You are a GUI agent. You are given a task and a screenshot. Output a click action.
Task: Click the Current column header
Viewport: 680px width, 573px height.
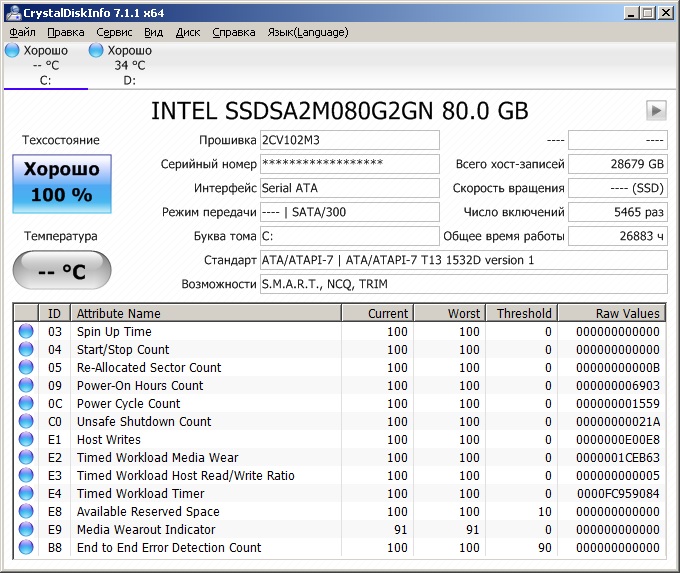(x=377, y=313)
